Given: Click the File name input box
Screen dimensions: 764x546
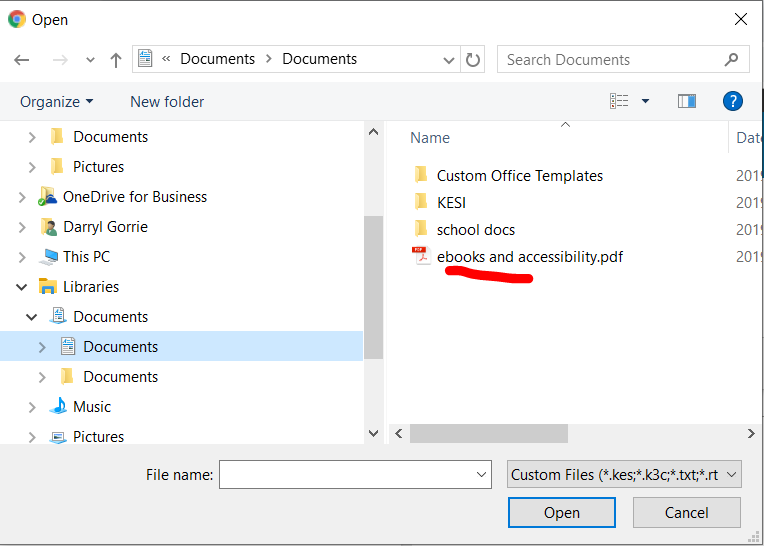Looking at the screenshot, I should pyautogui.click(x=355, y=474).
